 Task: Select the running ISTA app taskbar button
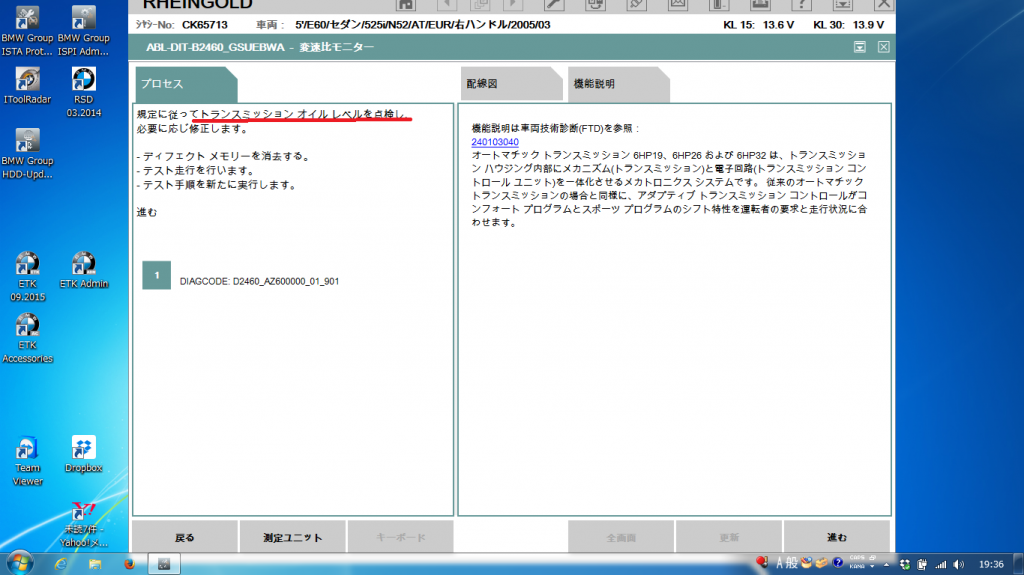click(164, 564)
